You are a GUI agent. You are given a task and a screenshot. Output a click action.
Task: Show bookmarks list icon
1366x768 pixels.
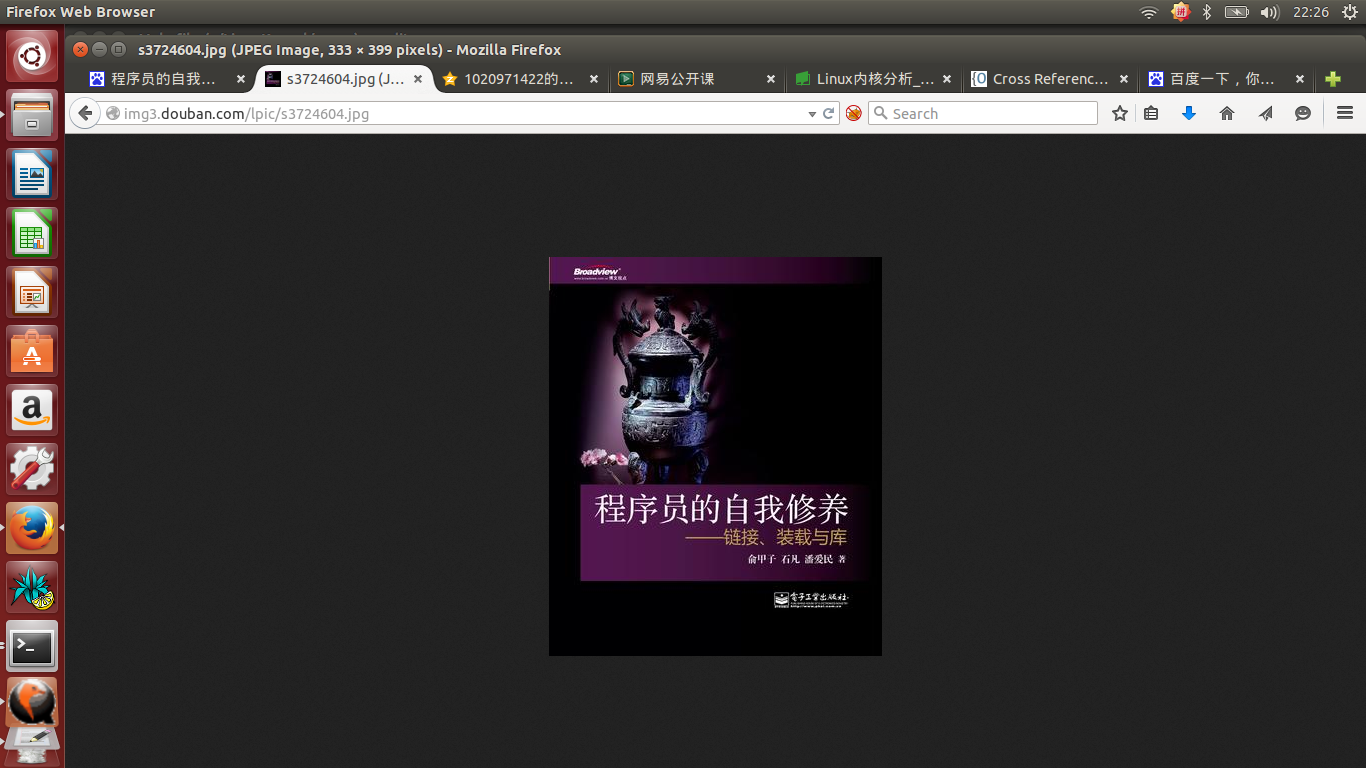(1151, 114)
